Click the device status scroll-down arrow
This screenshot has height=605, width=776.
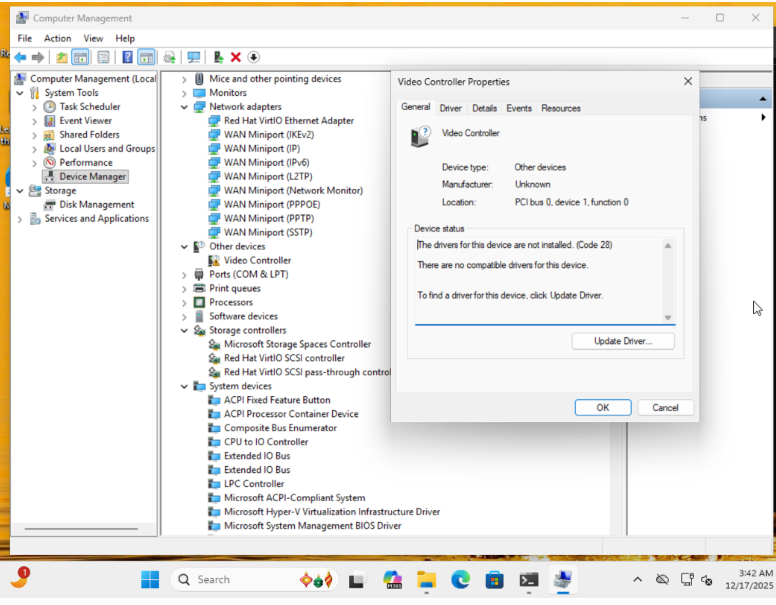pos(668,318)
